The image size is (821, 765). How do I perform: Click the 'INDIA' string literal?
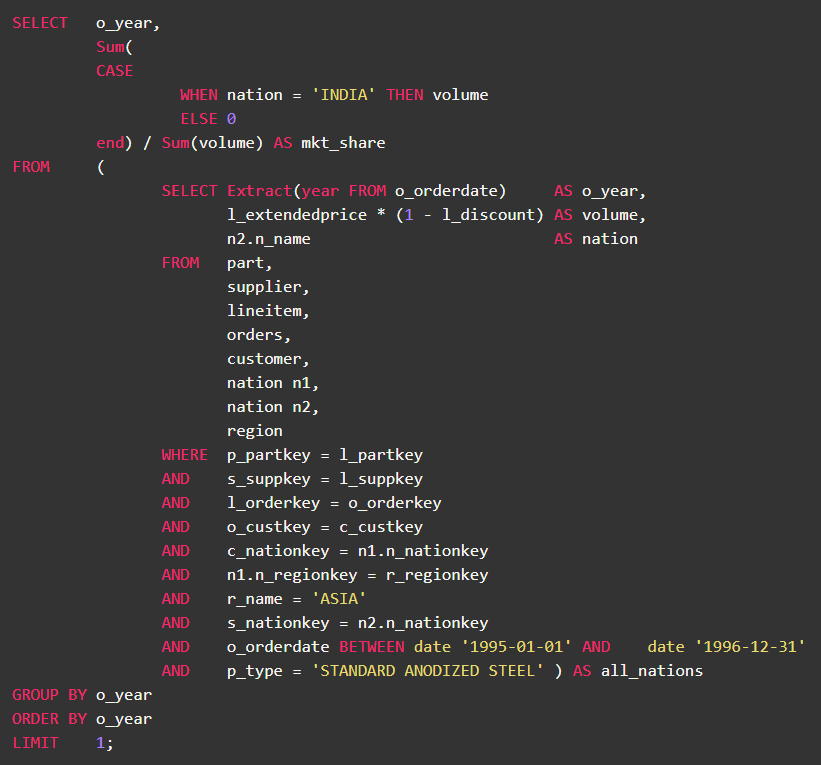point(343,95)
